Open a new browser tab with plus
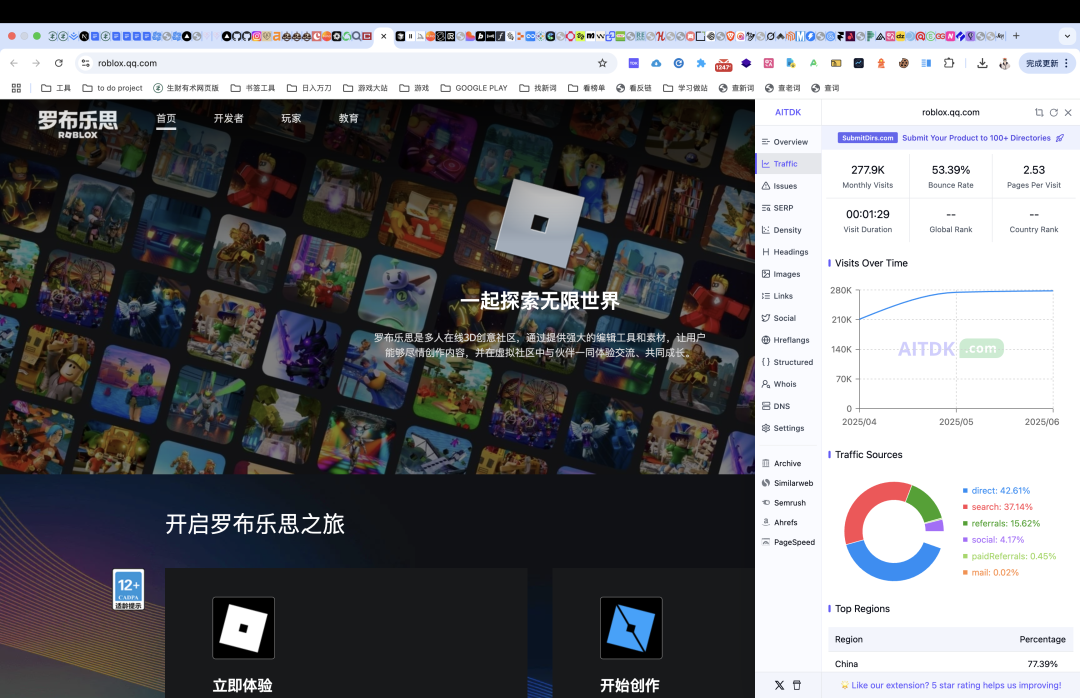The image size is (1080, 698). (1016, 36)
